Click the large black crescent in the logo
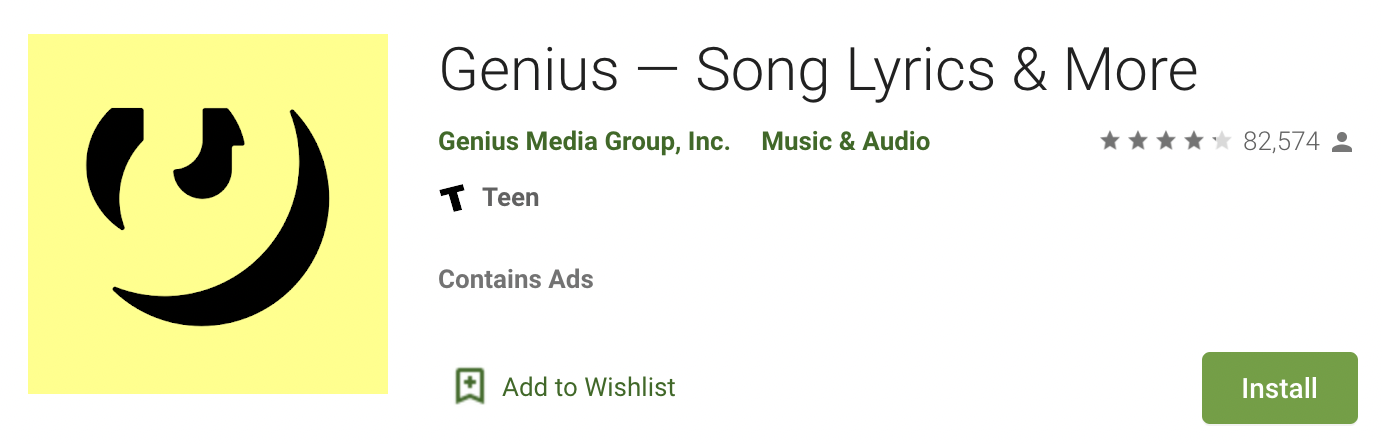 tap(270, 270)
